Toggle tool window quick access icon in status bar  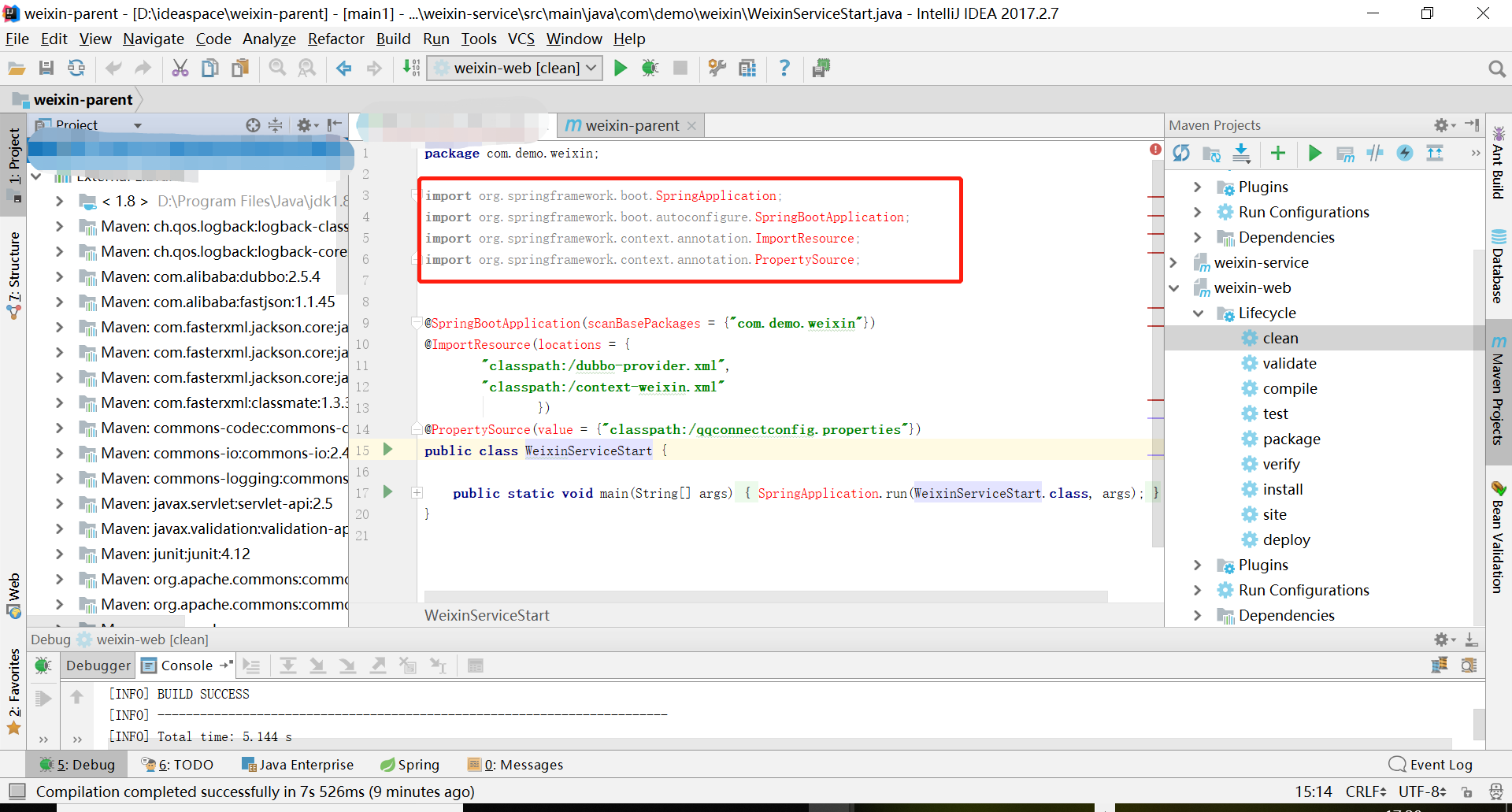coord(17,791)
